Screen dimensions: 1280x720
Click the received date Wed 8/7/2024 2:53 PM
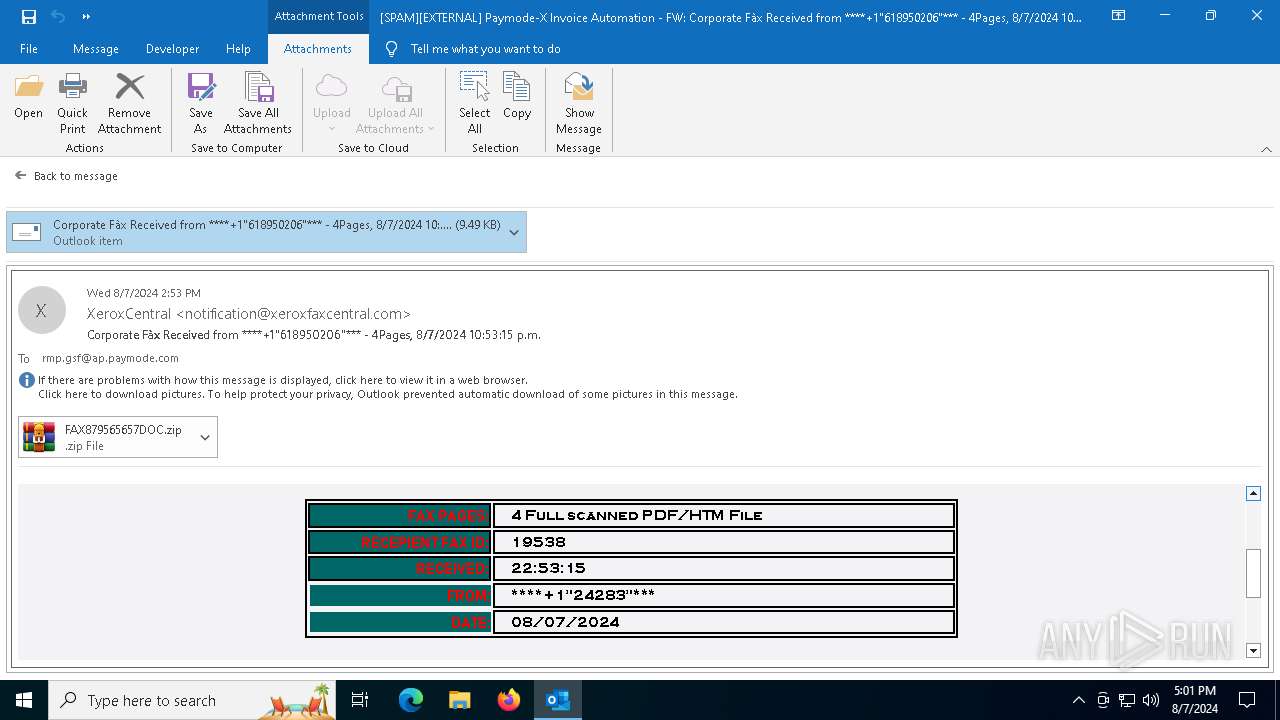pyautogui.click(x=143, y=293)
